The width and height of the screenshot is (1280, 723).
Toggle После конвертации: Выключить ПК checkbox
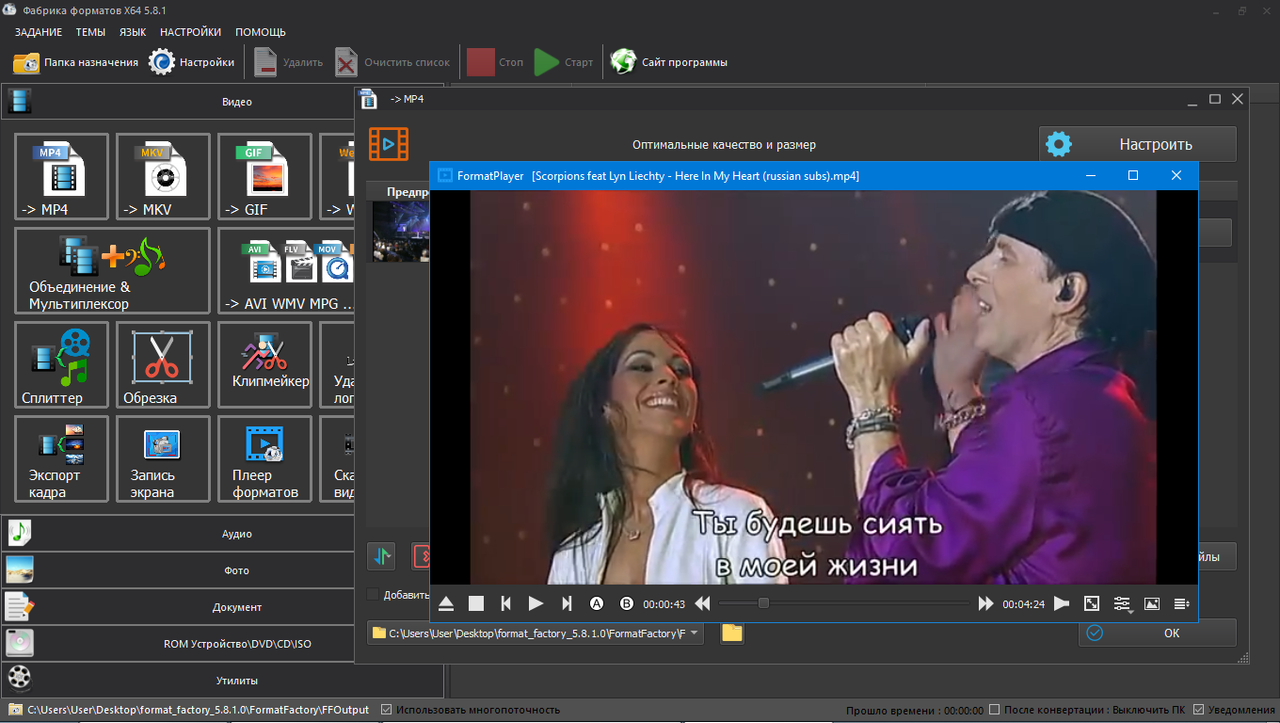[x=995, y=710]
